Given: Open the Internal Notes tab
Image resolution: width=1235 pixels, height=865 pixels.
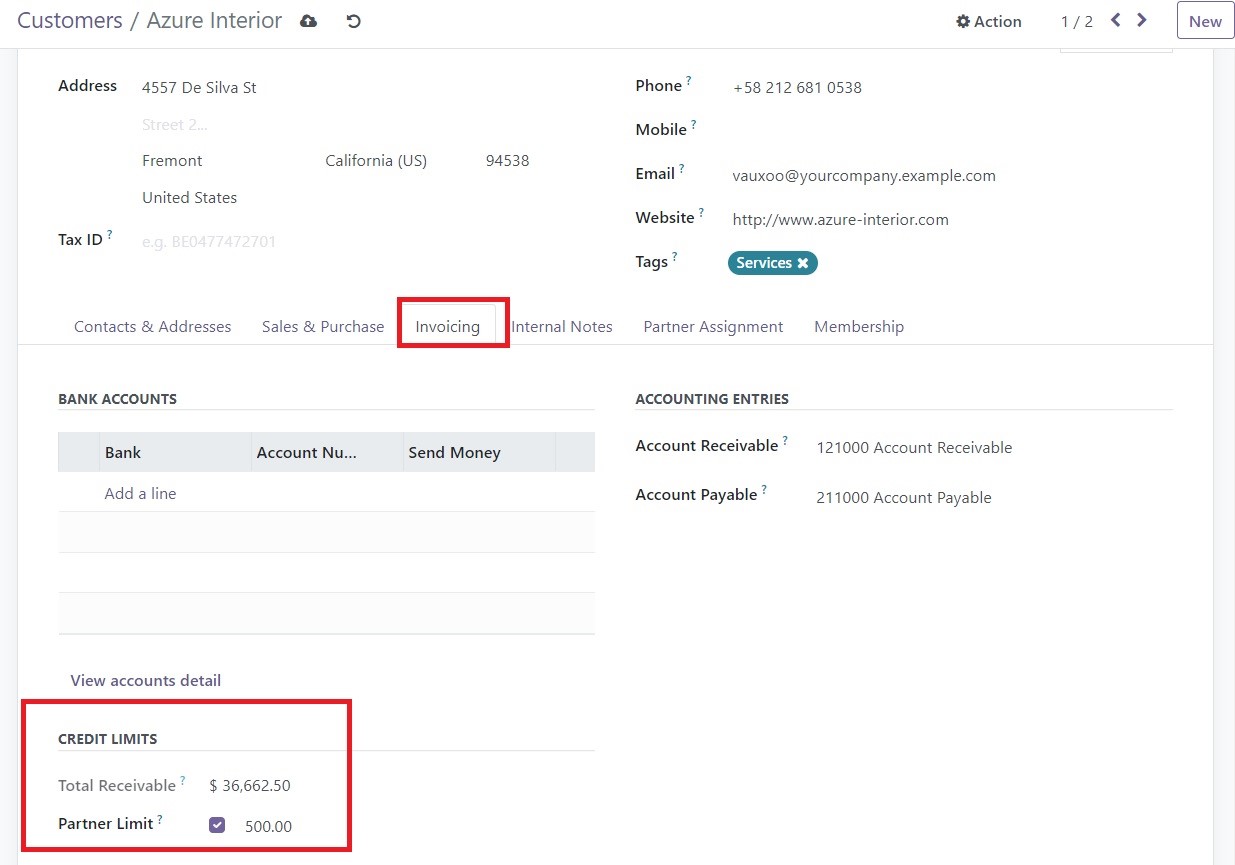Looking at the screenshot, I should point(562,326).
